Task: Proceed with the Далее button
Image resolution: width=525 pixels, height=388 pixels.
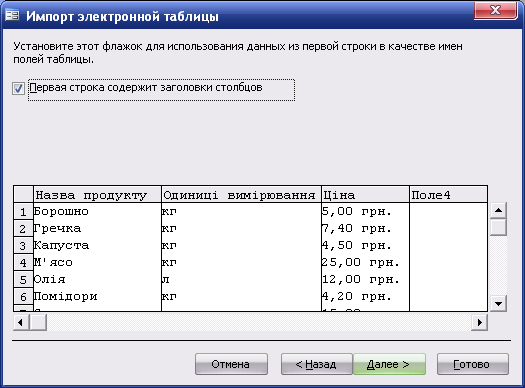Action: click(389, 364)
